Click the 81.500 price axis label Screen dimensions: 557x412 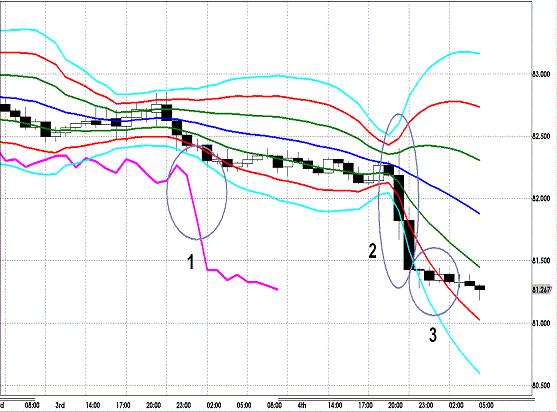pos(541,261)
